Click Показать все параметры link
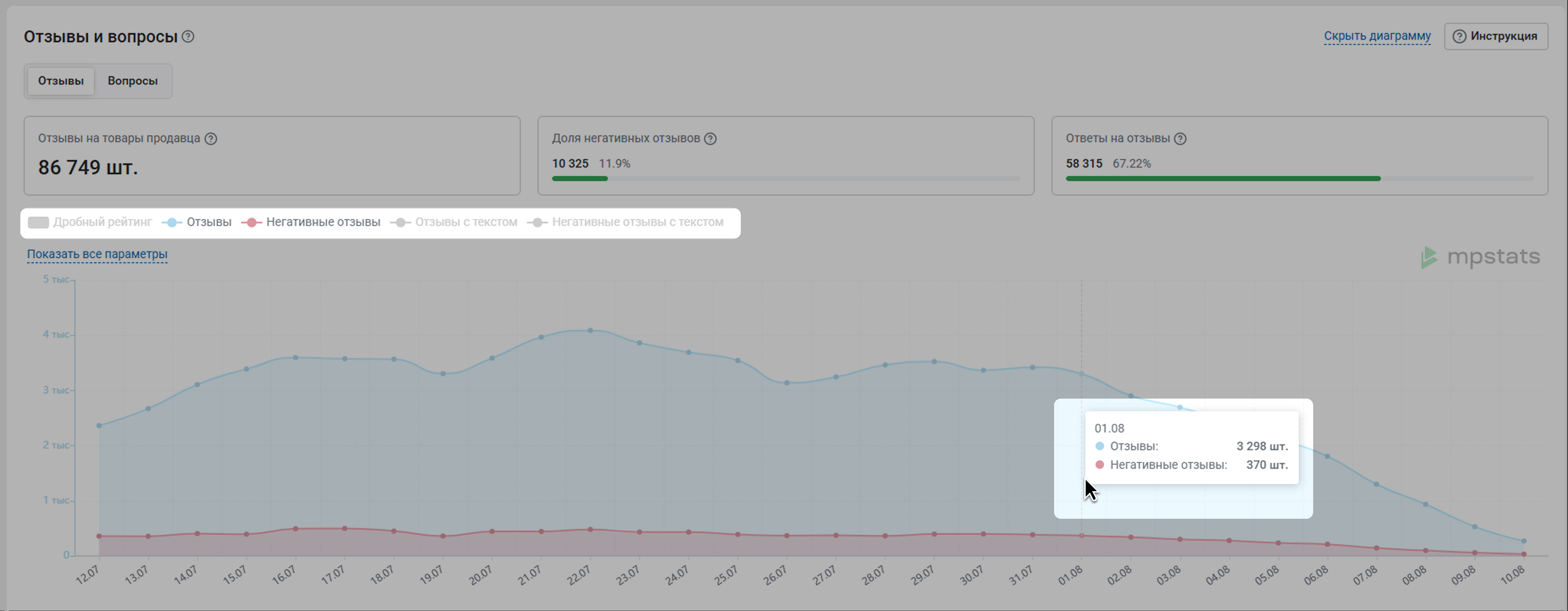This screenshot has height=611, width=1568. point(97,254)
